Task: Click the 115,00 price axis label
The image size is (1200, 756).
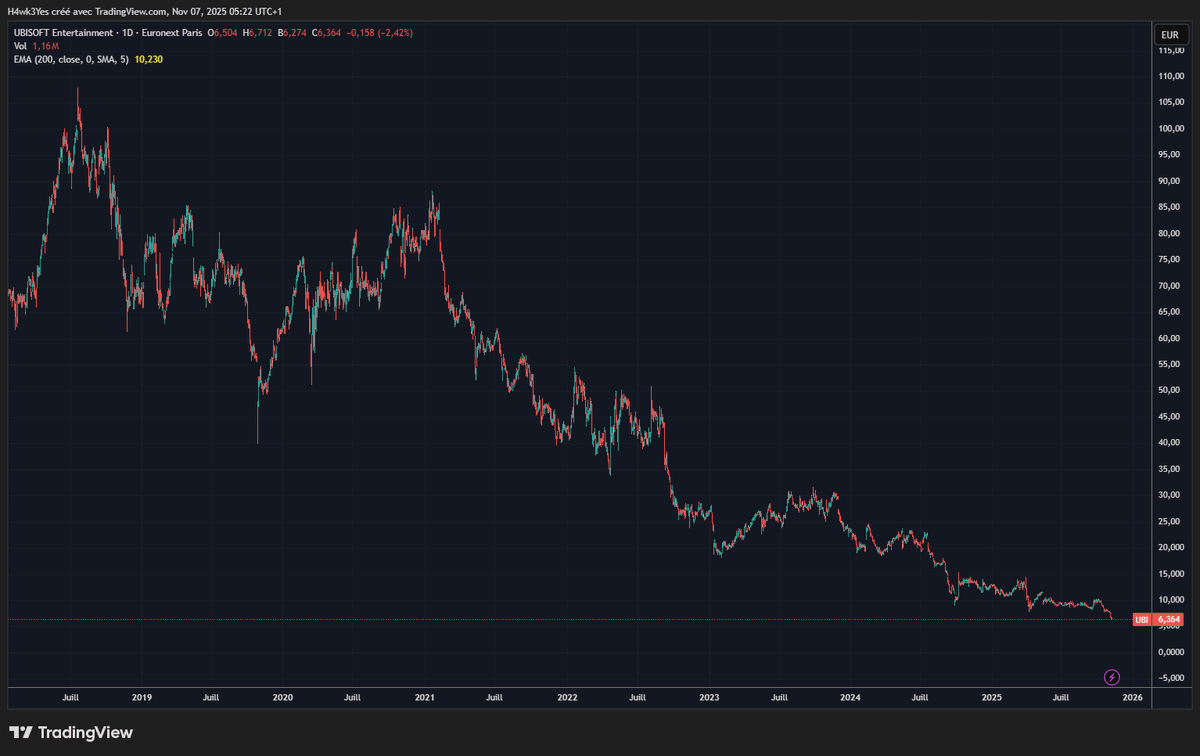Action: [x=1169, y=50]
